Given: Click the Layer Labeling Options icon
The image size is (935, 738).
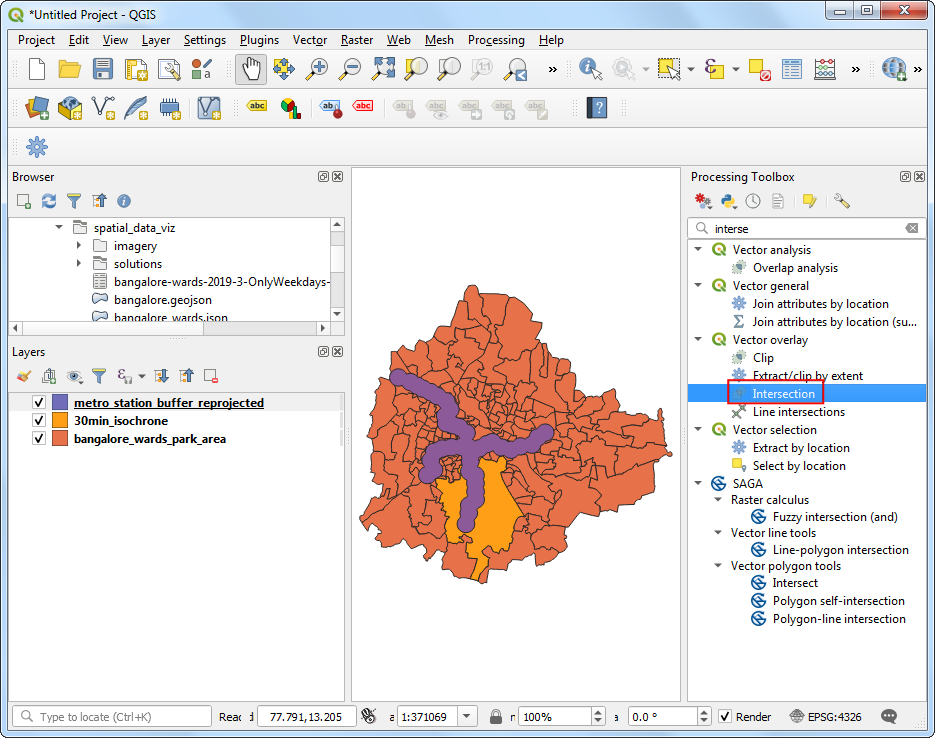Looking at the screenshot, I should point(257,107).
